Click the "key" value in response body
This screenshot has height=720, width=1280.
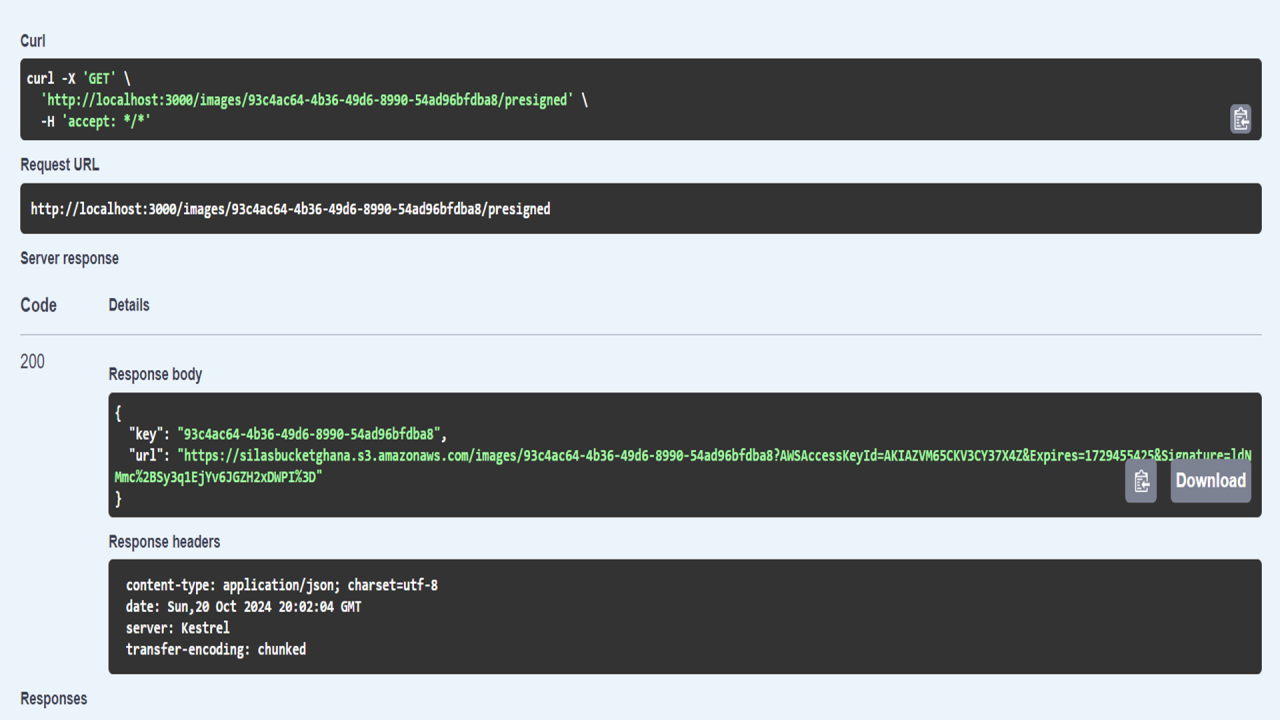click(x=309, y=434)
